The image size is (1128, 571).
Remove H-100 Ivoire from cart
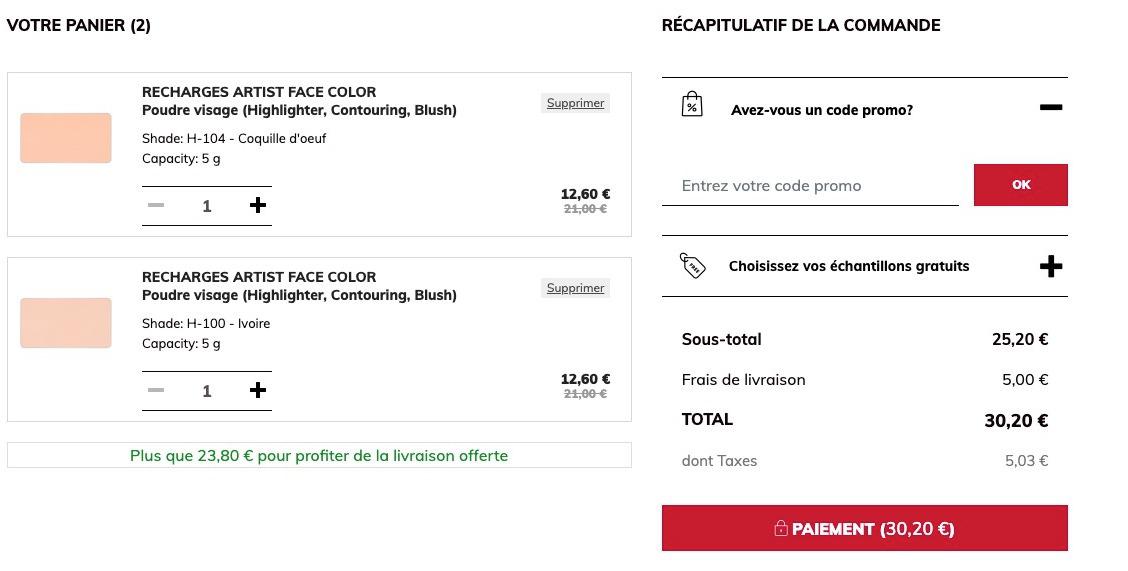tap(576, 288)
